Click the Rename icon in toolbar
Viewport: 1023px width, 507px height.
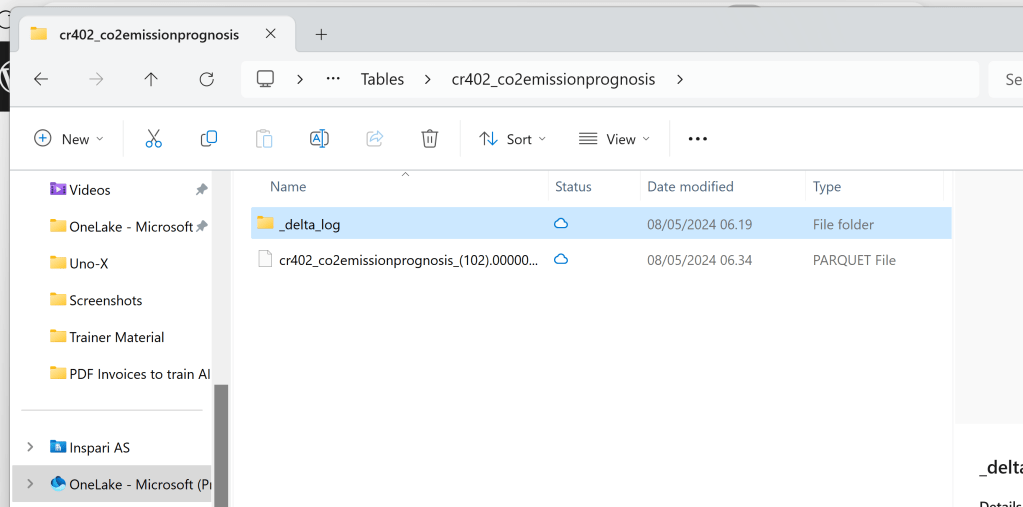pos(319,139)
